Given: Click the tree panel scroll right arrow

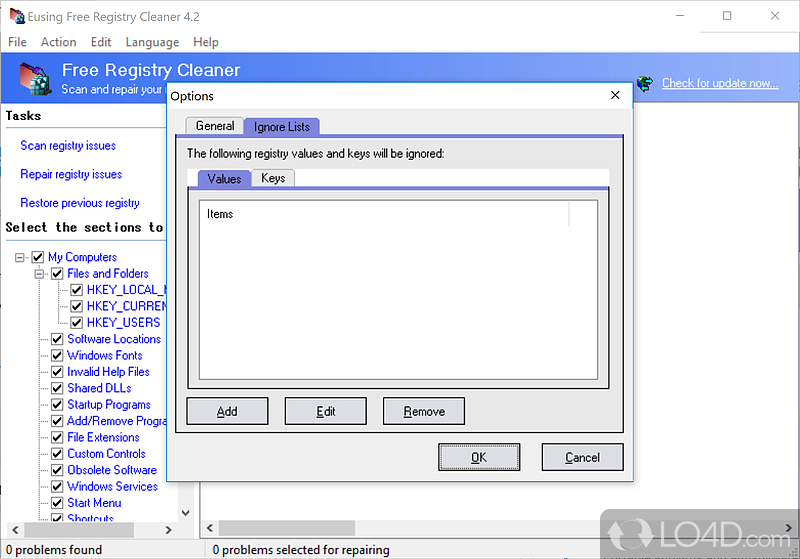Looking at the screenshot, I should (x=168, y=530).
